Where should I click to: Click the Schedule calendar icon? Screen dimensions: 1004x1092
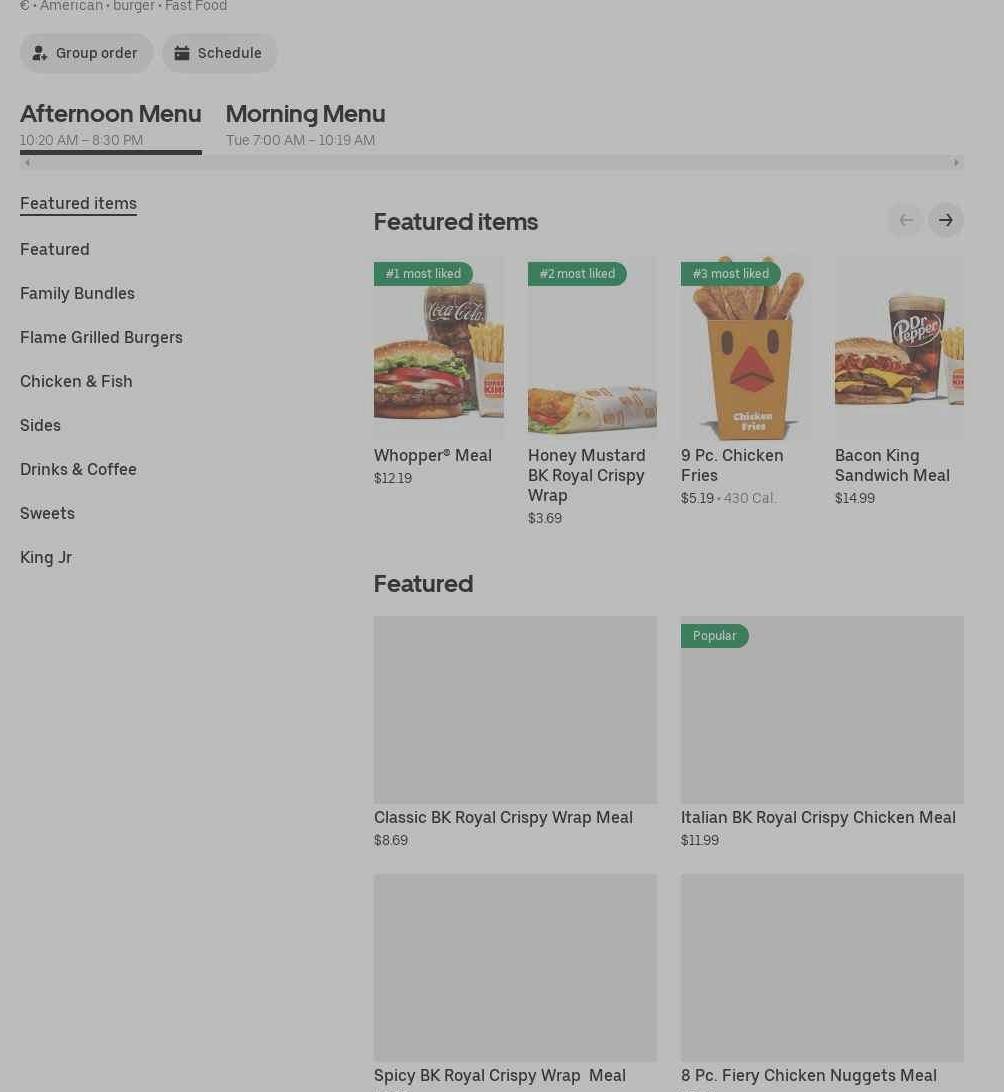[x=182, y=53]
